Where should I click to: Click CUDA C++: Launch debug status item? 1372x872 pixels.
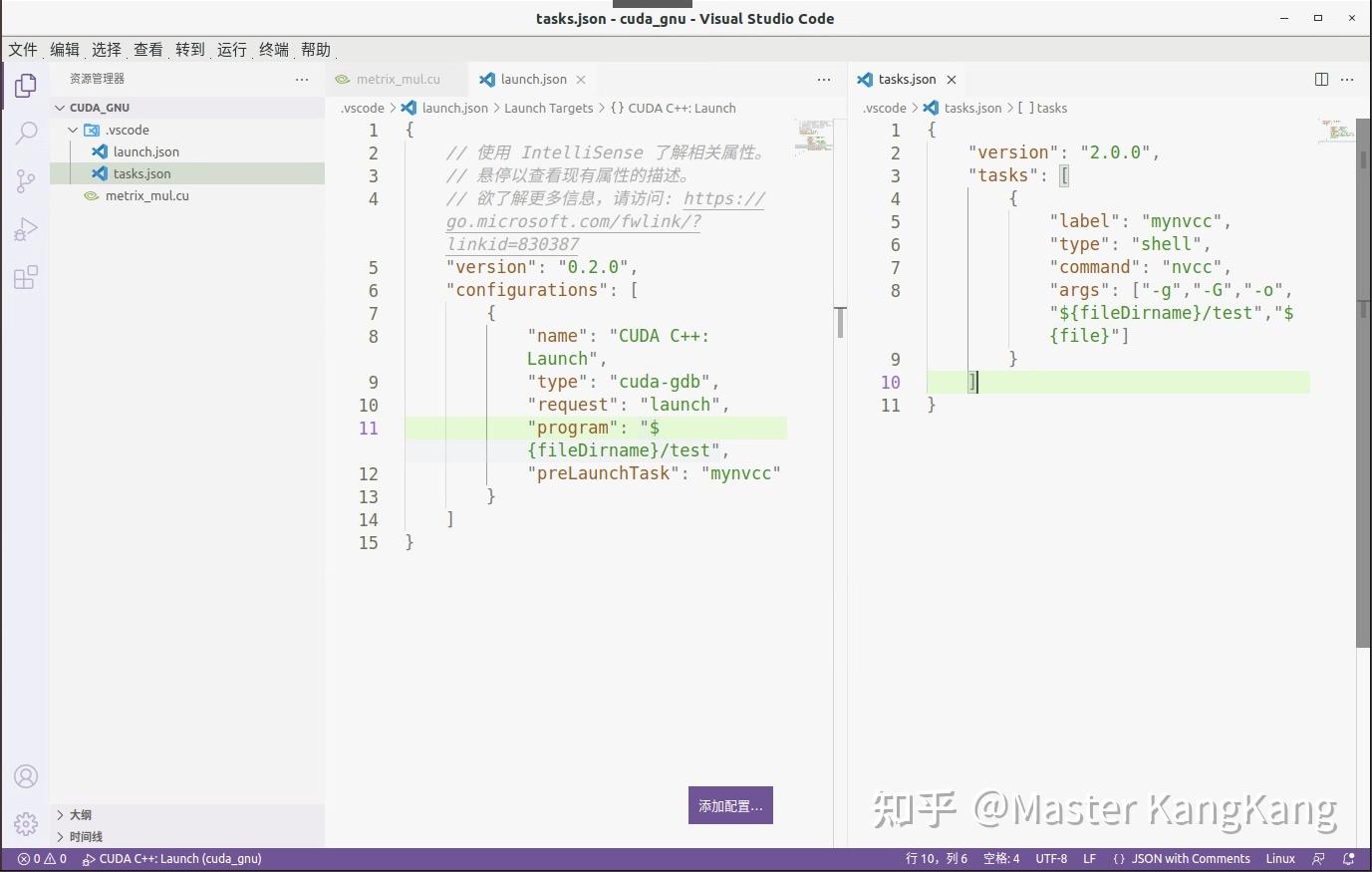point(171,859)
